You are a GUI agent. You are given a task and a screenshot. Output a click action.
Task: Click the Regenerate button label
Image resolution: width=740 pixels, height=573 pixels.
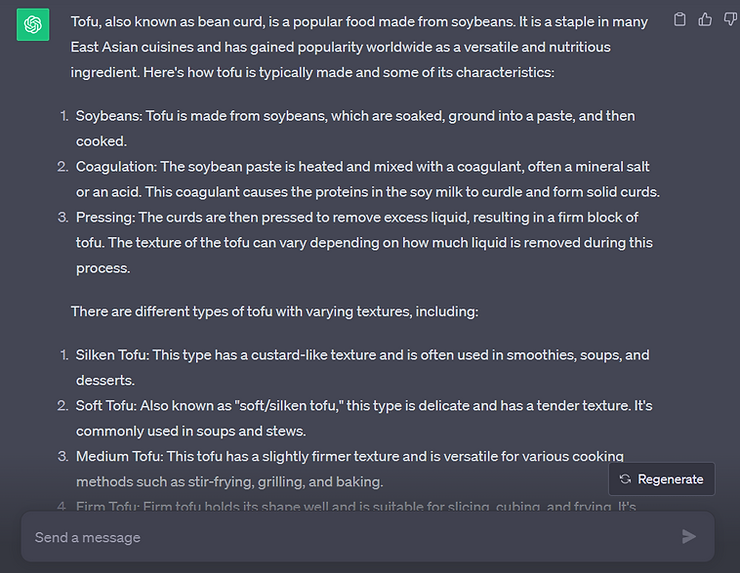click(x=670, y=479)
